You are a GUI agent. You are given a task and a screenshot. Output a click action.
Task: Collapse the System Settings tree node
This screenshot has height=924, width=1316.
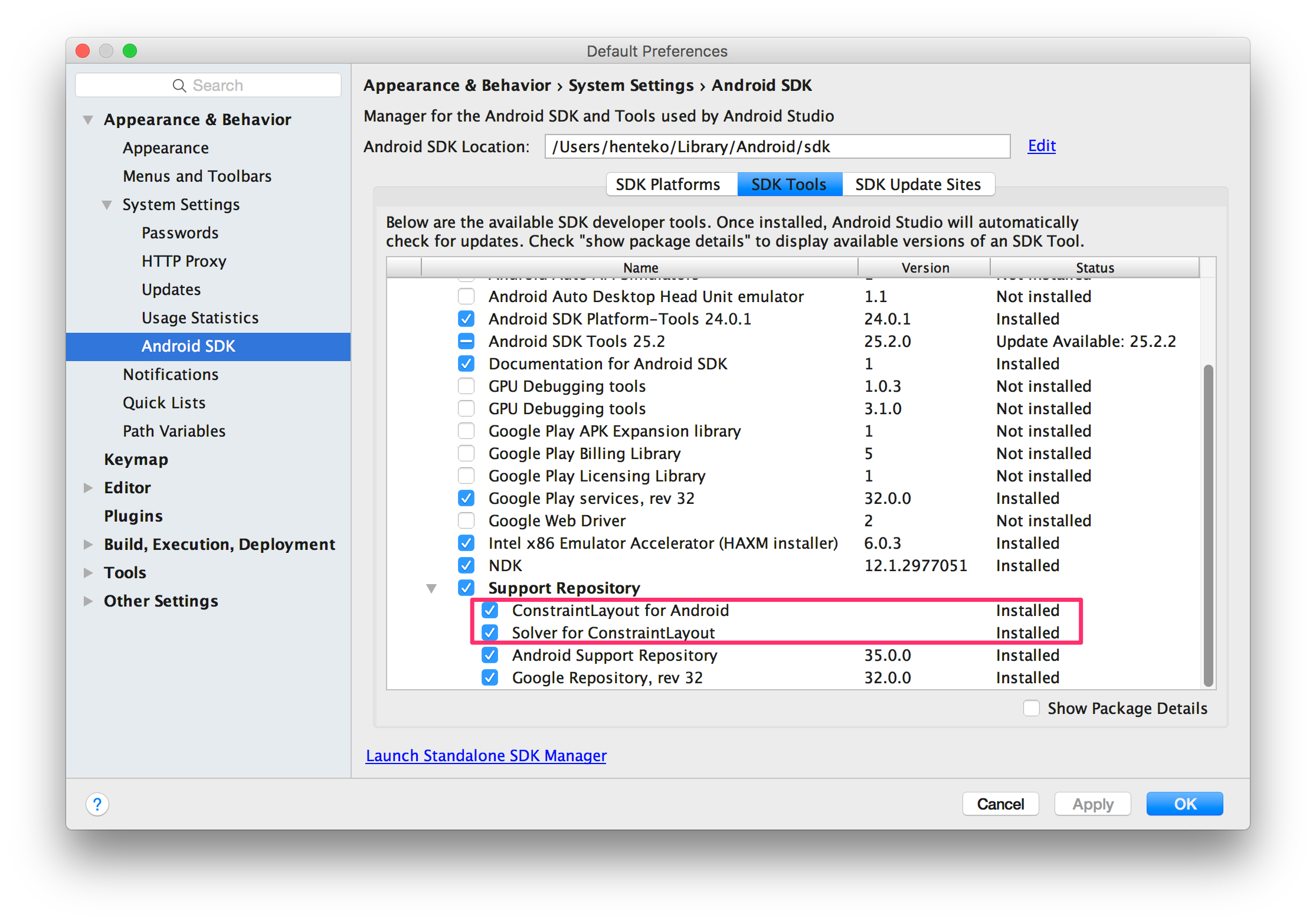(107, 205)
